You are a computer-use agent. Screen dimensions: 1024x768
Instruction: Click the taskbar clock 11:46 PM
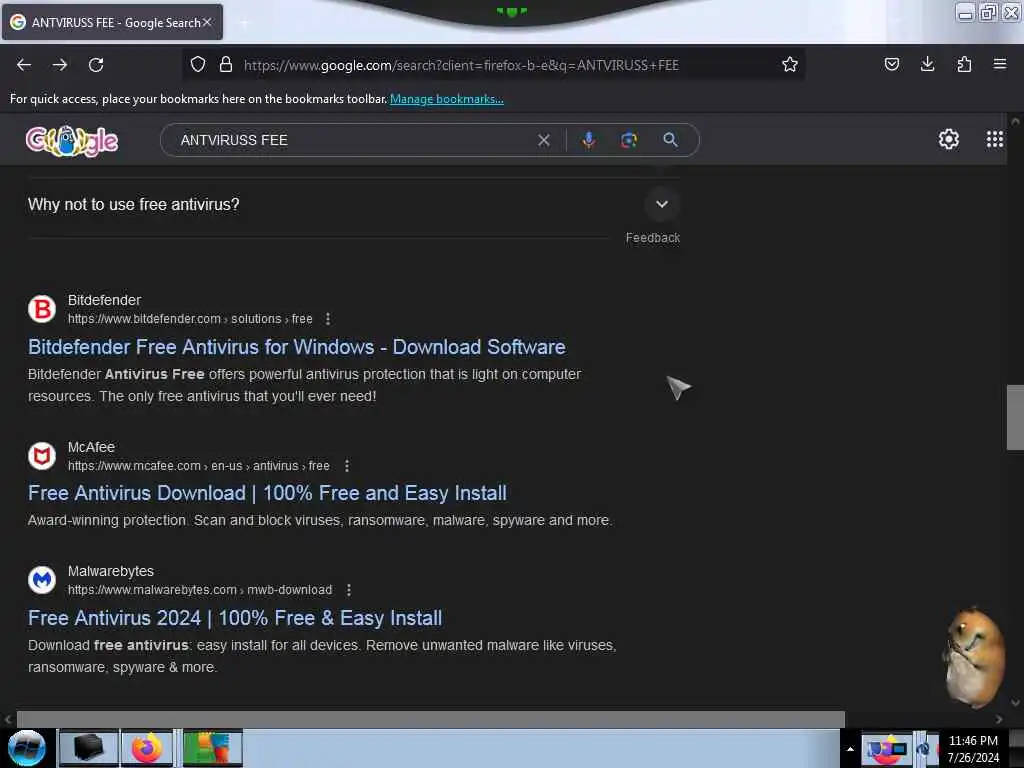pos(972,741)
